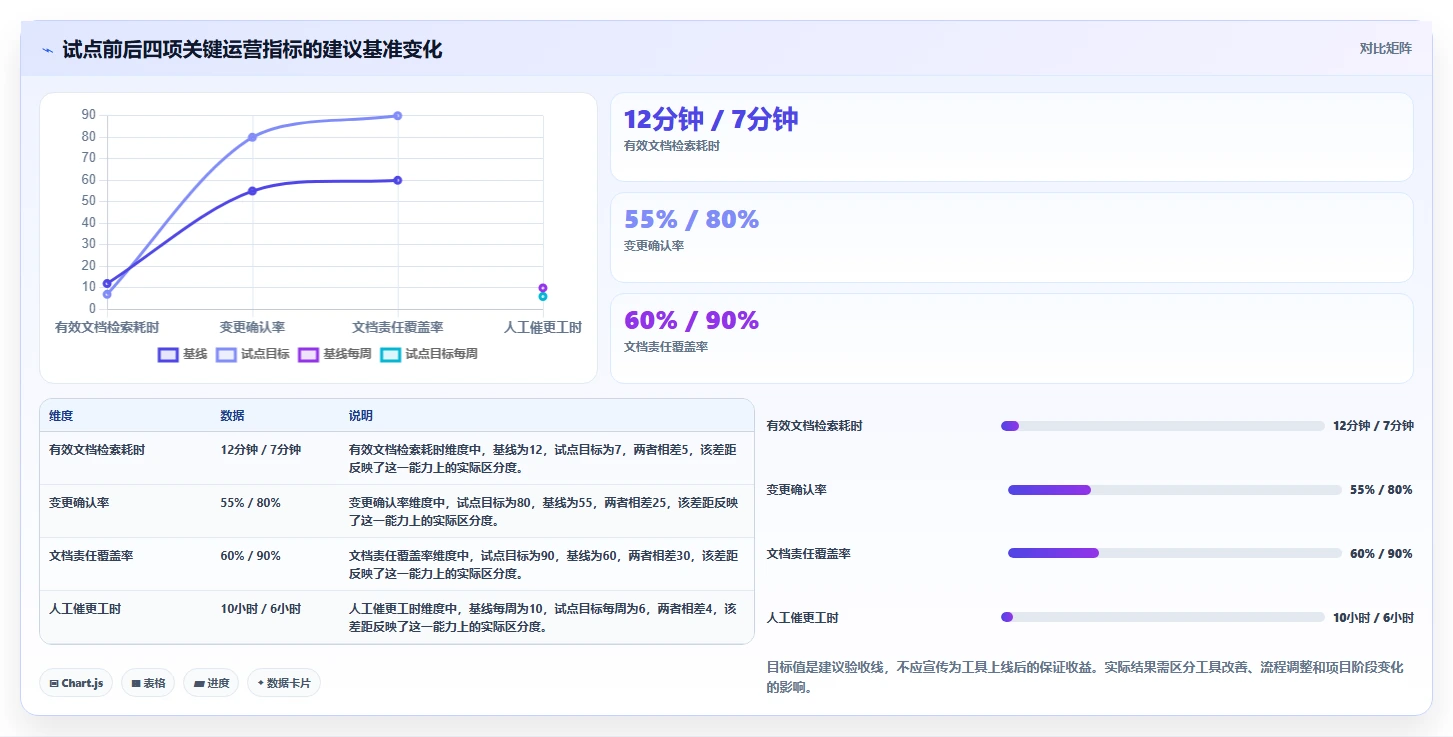The width and height of the screenshot is (1453, 737).
Task: Click the 10小时 / 6小时 progress value
Action: 1373,618
